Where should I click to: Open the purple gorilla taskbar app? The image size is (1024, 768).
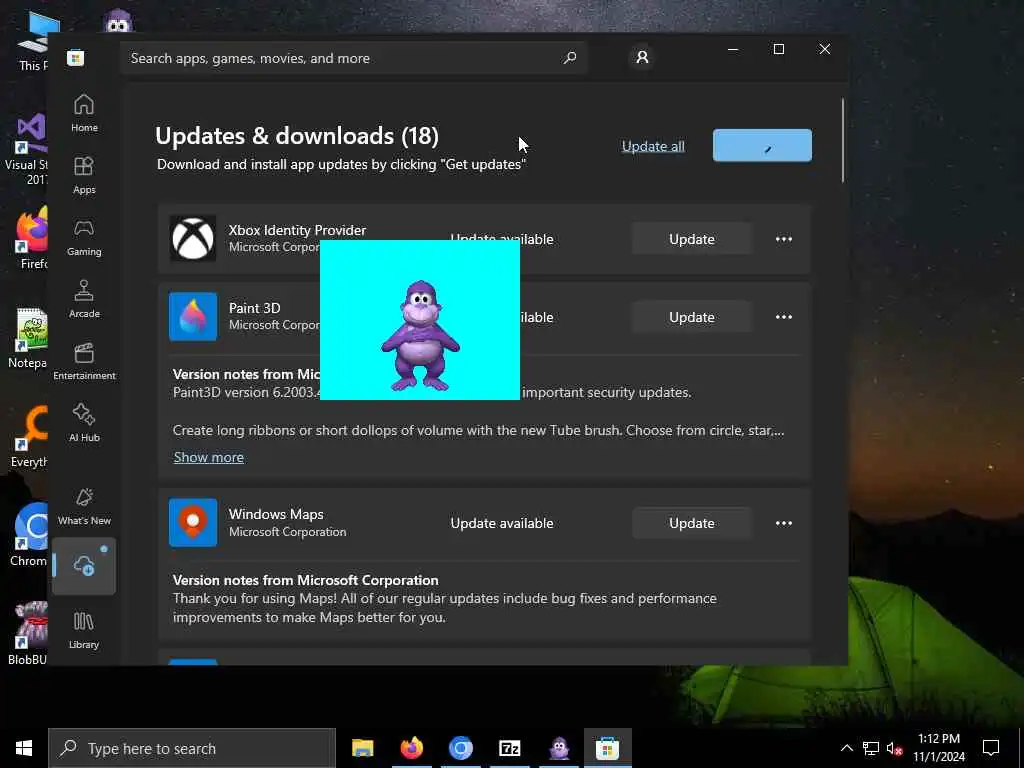[559, 748]
